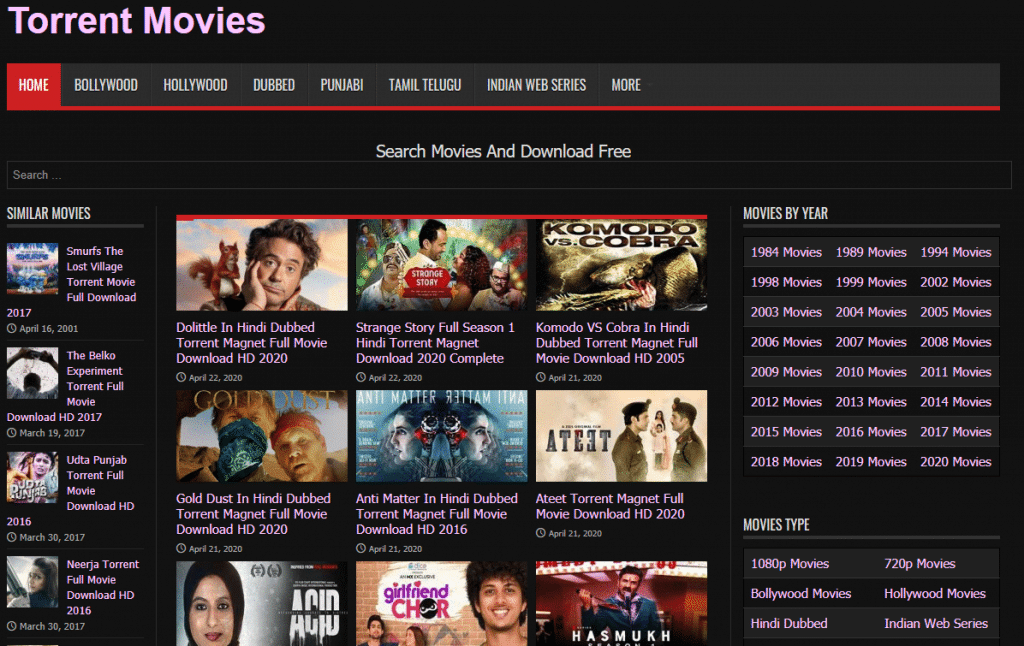Open Neerja sidebar thumbnail
1024x646 pixels.
pos(33,582)
